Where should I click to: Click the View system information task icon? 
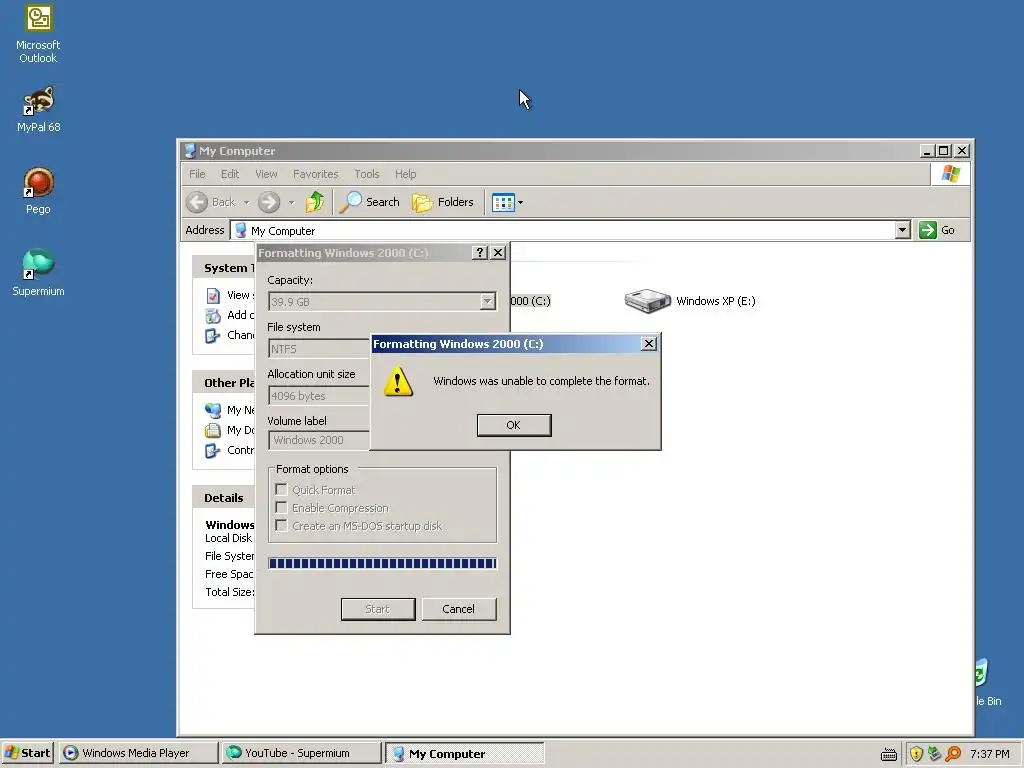[x=213, y=296]
